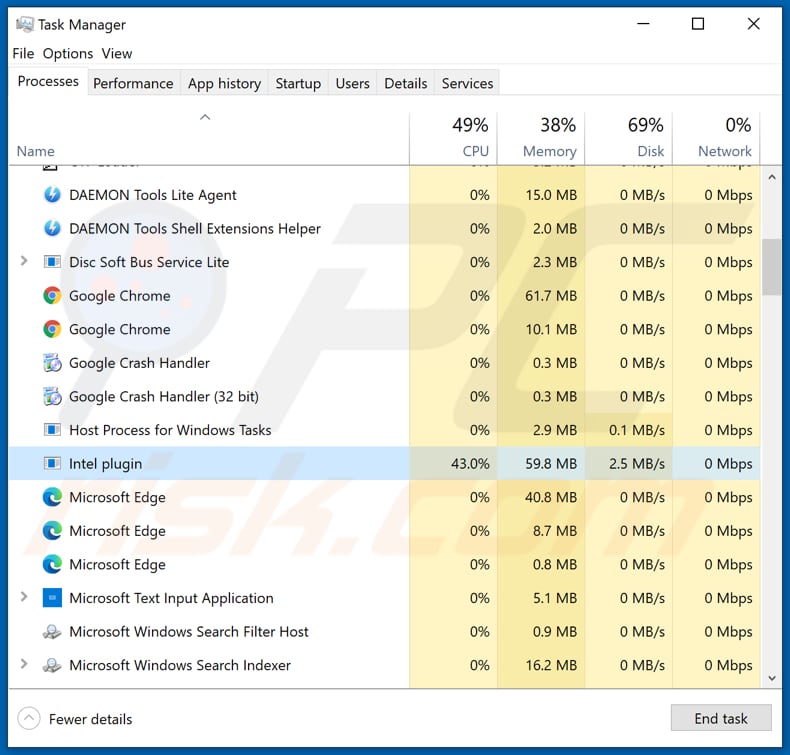
Task: Close the Task Manager window
Action: pos(753,24)
